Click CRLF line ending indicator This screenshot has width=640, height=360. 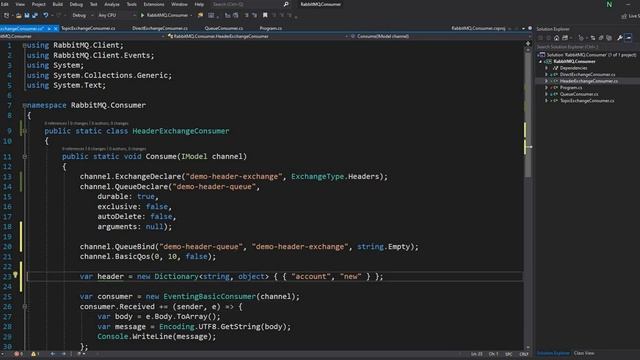click(524, 354)
